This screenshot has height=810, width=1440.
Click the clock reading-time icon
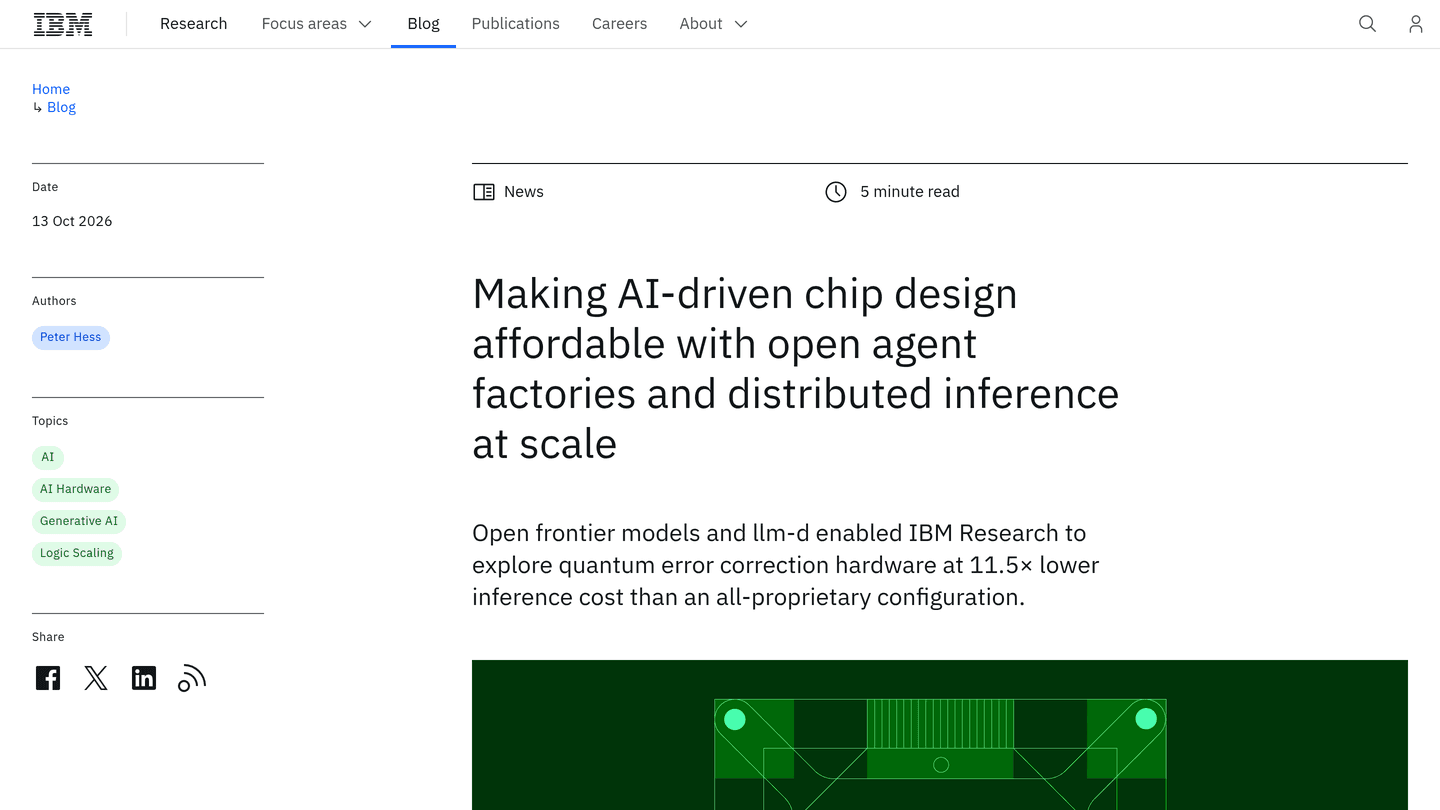tap(836, 192)
